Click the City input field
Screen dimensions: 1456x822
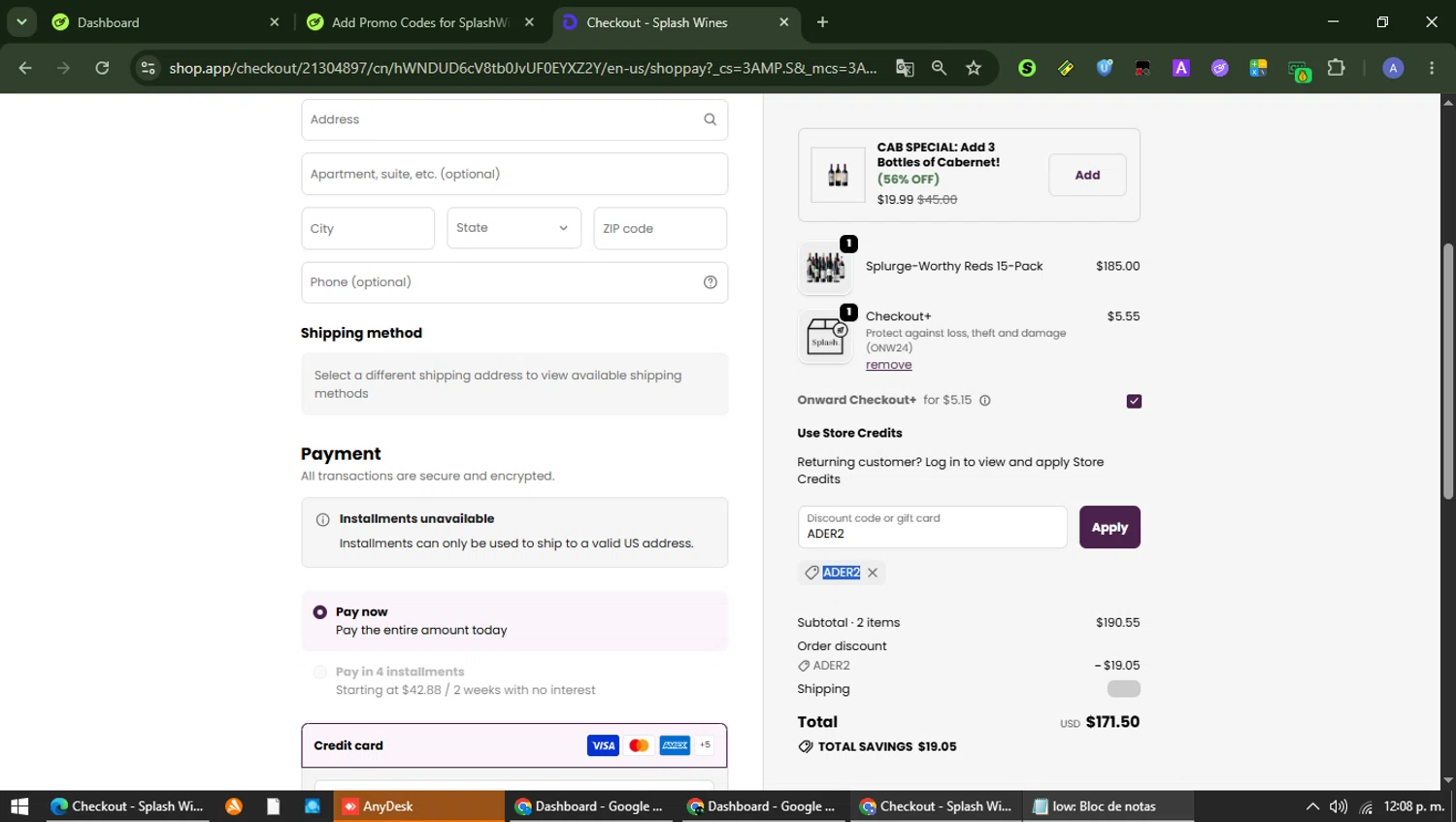coord(367,228)
